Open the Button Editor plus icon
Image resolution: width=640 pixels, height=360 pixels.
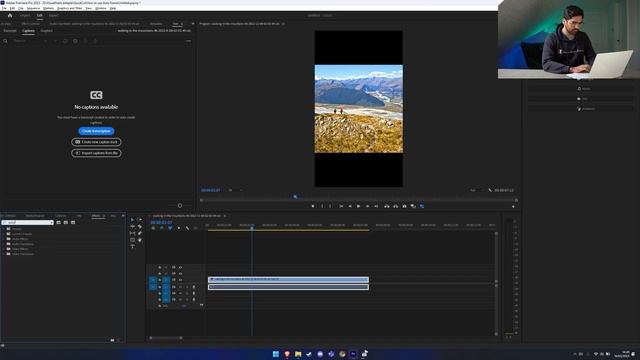coord(513,207)
